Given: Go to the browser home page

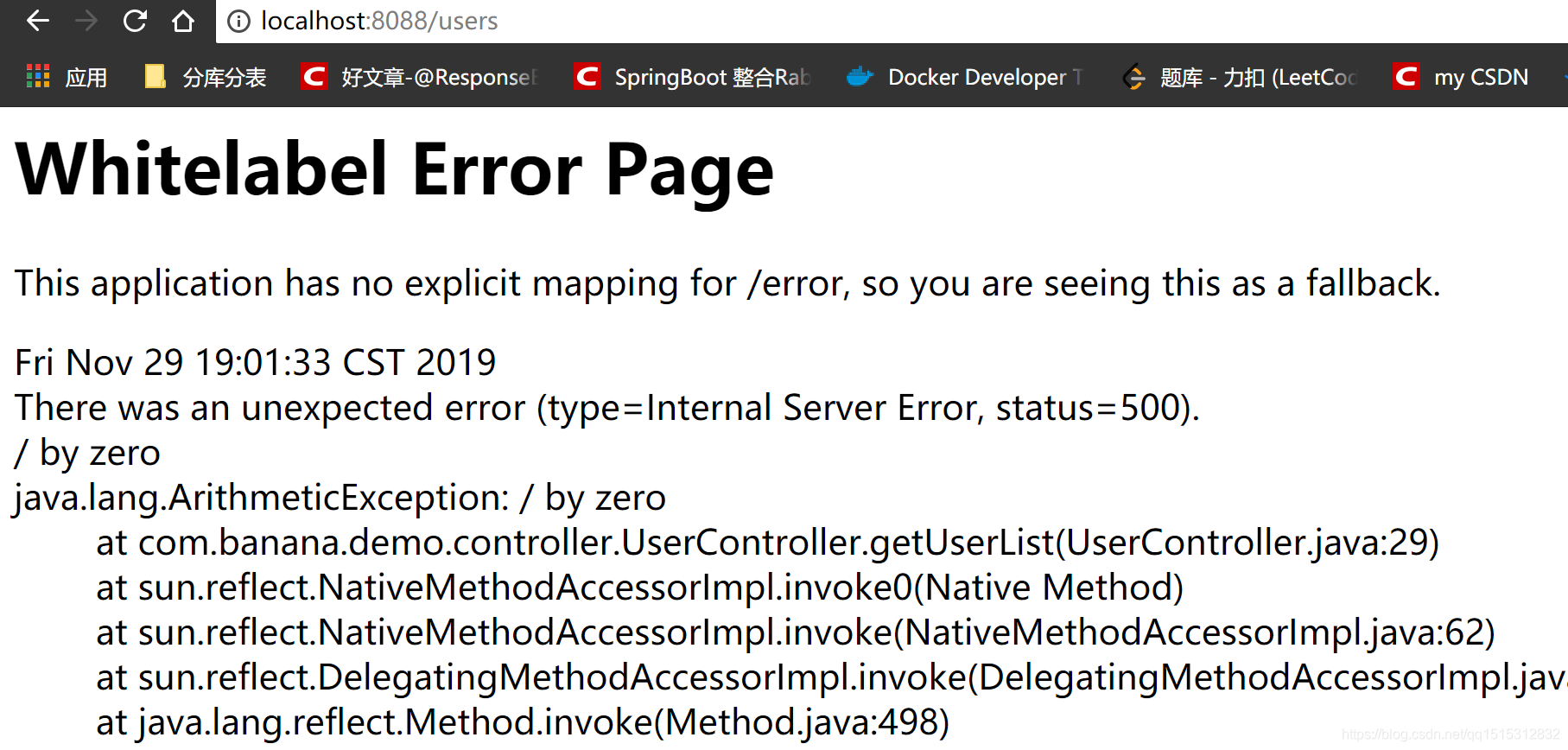Looking at the screenshot, I should click(x=183, y=21).
